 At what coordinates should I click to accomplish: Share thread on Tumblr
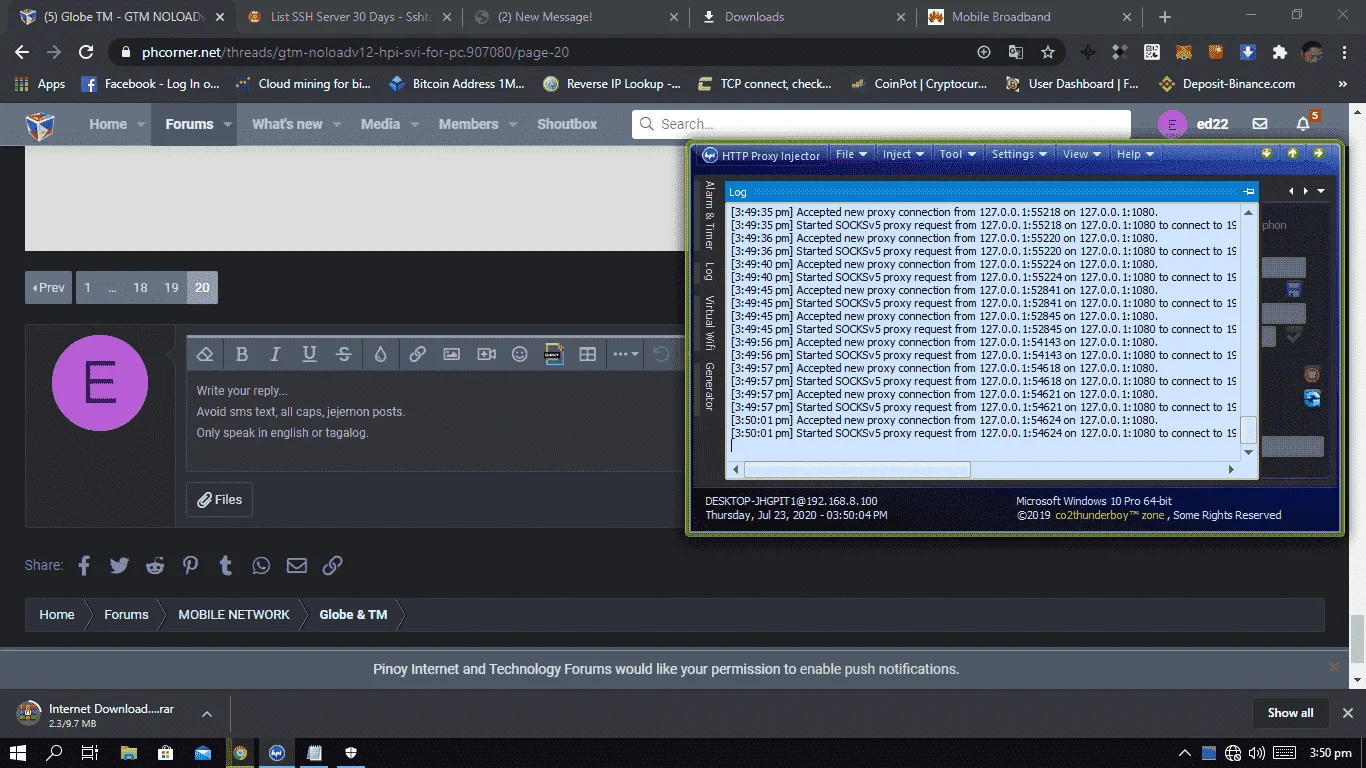[x=226, y=566]
